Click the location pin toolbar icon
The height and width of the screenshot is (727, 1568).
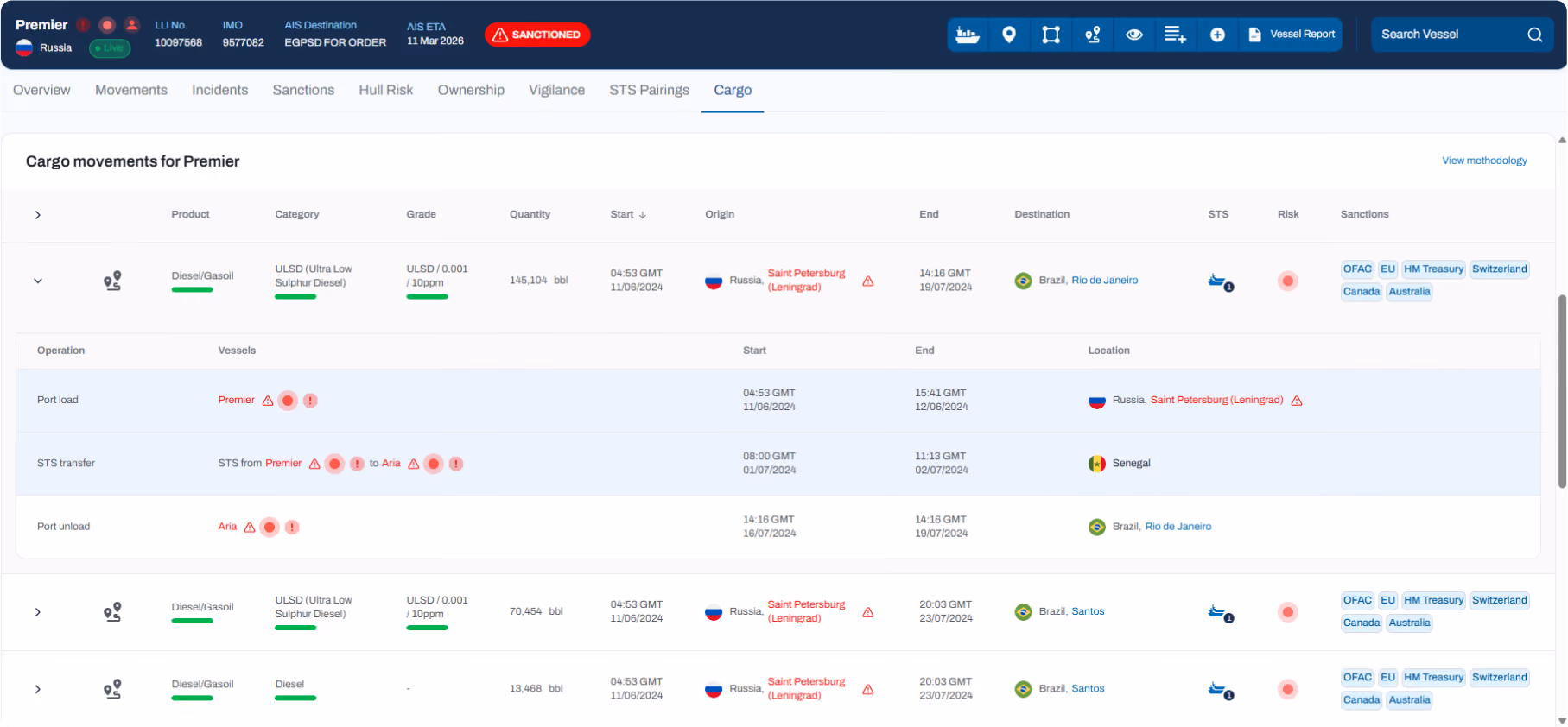(1009, 35)
